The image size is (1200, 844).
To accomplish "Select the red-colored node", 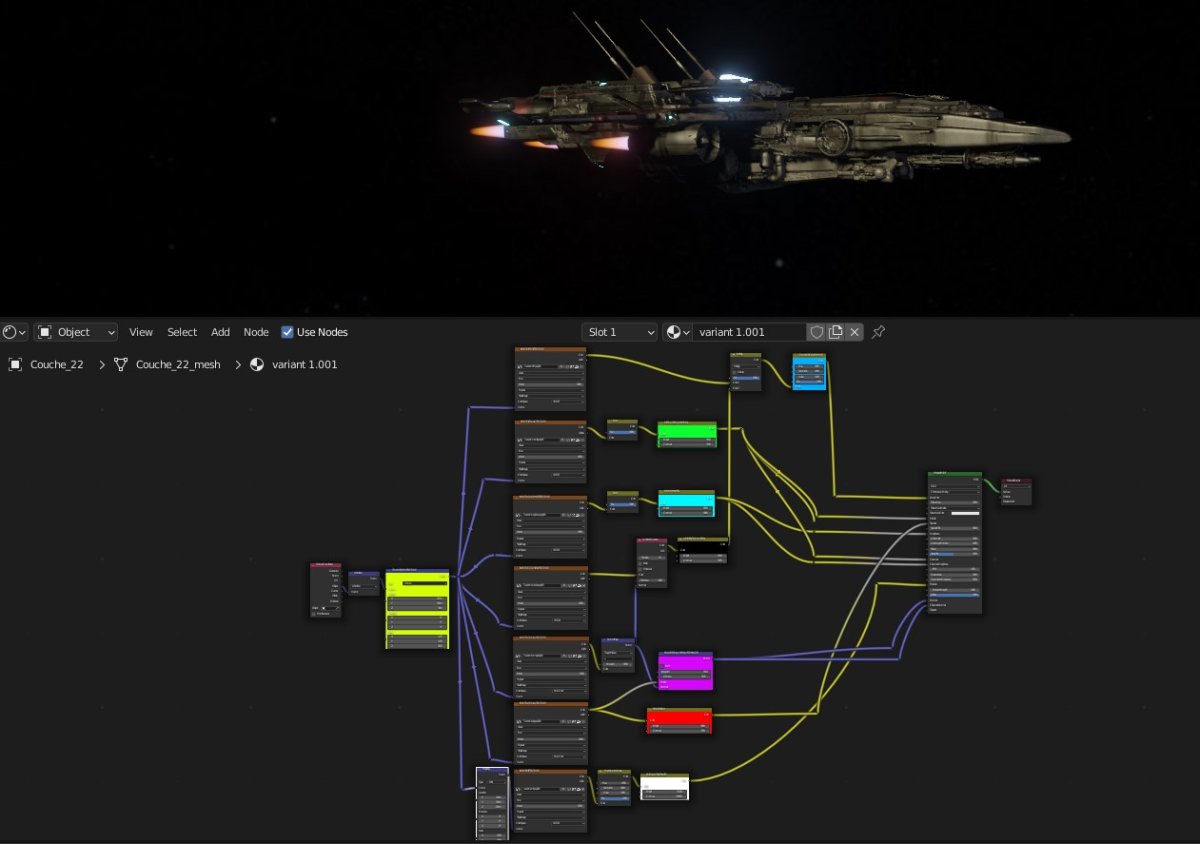I will click(x=679, y=720).
